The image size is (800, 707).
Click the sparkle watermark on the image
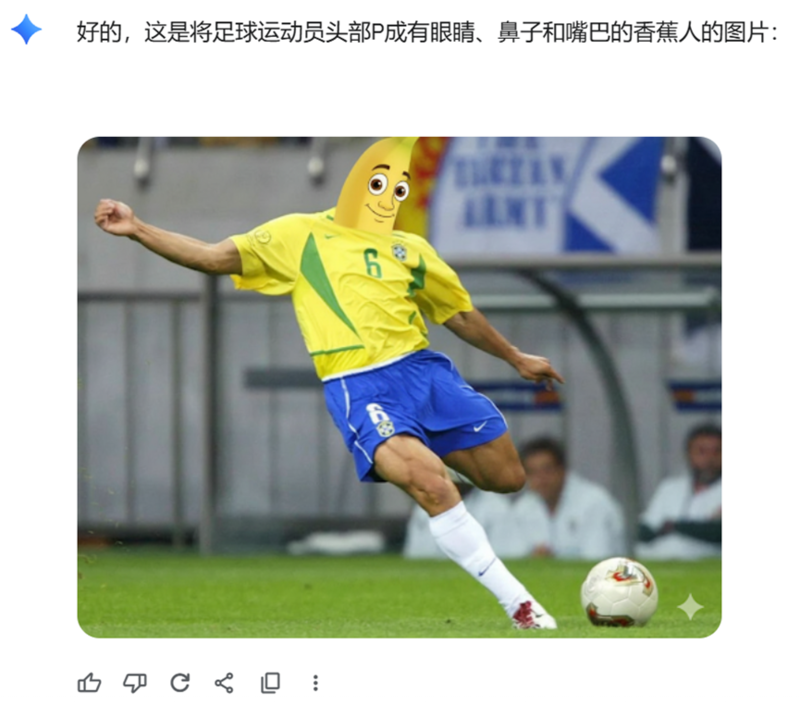[x=690, y=606]
